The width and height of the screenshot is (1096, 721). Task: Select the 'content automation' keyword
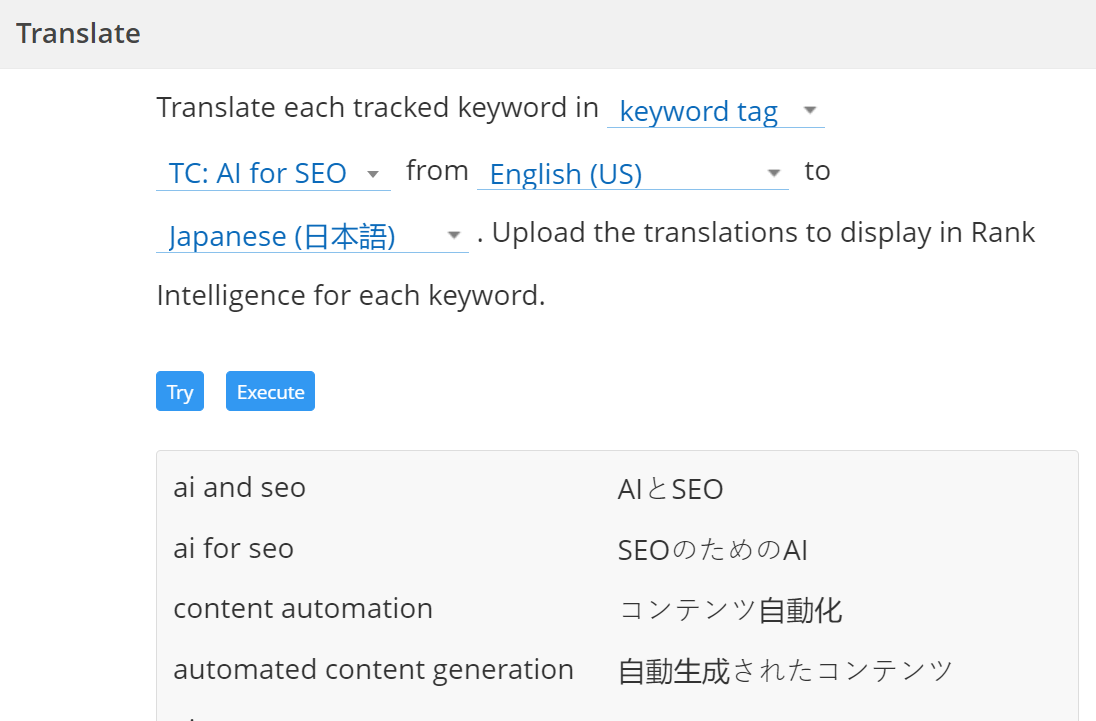(x=303, y=609)
